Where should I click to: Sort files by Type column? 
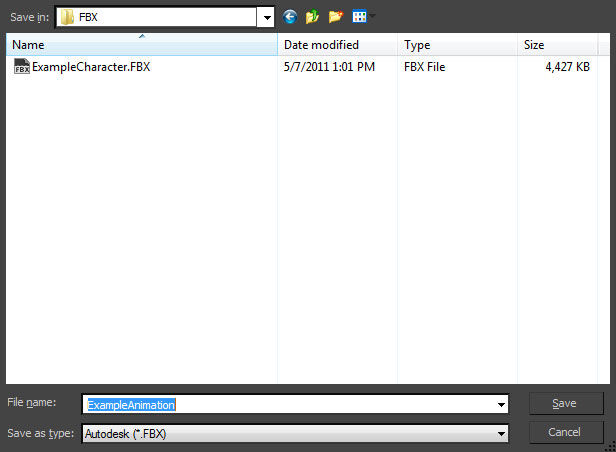(x=457, y=45)
